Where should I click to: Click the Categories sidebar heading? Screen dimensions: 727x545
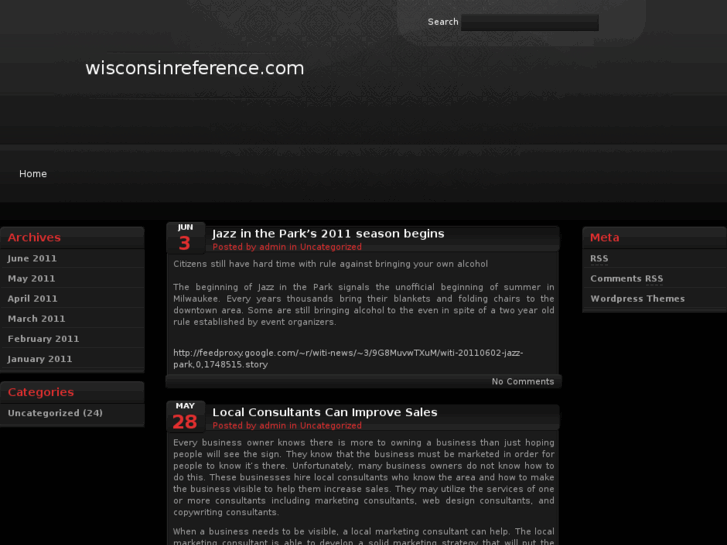(41, 392)
